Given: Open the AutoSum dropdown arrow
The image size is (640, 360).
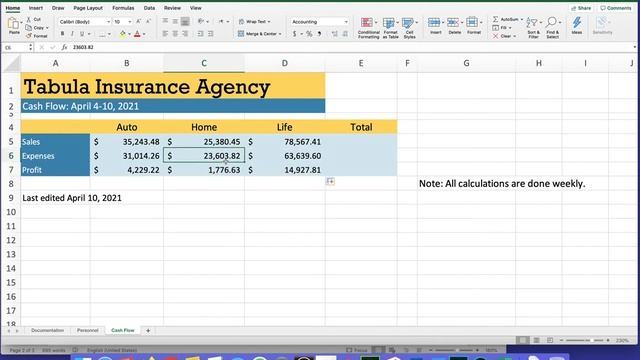Looking at the screenshot, I should [521, 20].
